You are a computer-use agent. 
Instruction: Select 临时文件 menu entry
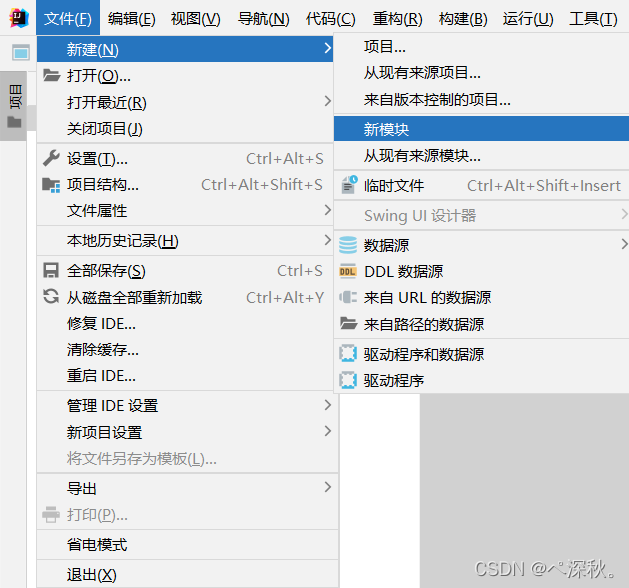[481, 185]
